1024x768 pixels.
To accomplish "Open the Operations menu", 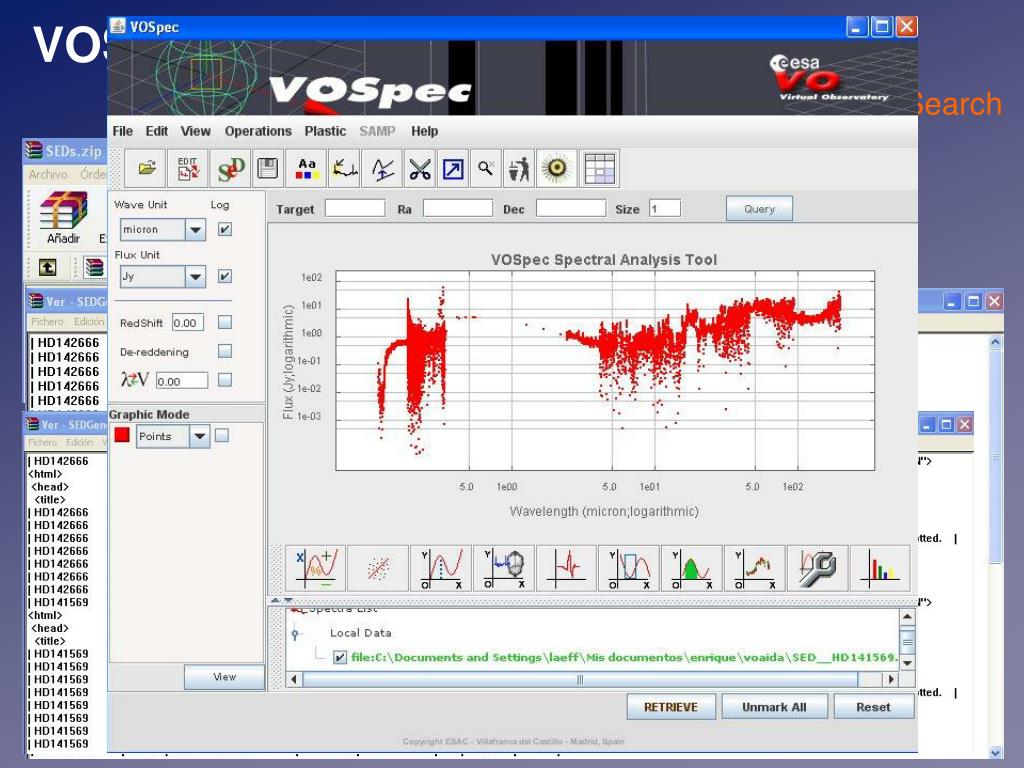I will 258,131.
